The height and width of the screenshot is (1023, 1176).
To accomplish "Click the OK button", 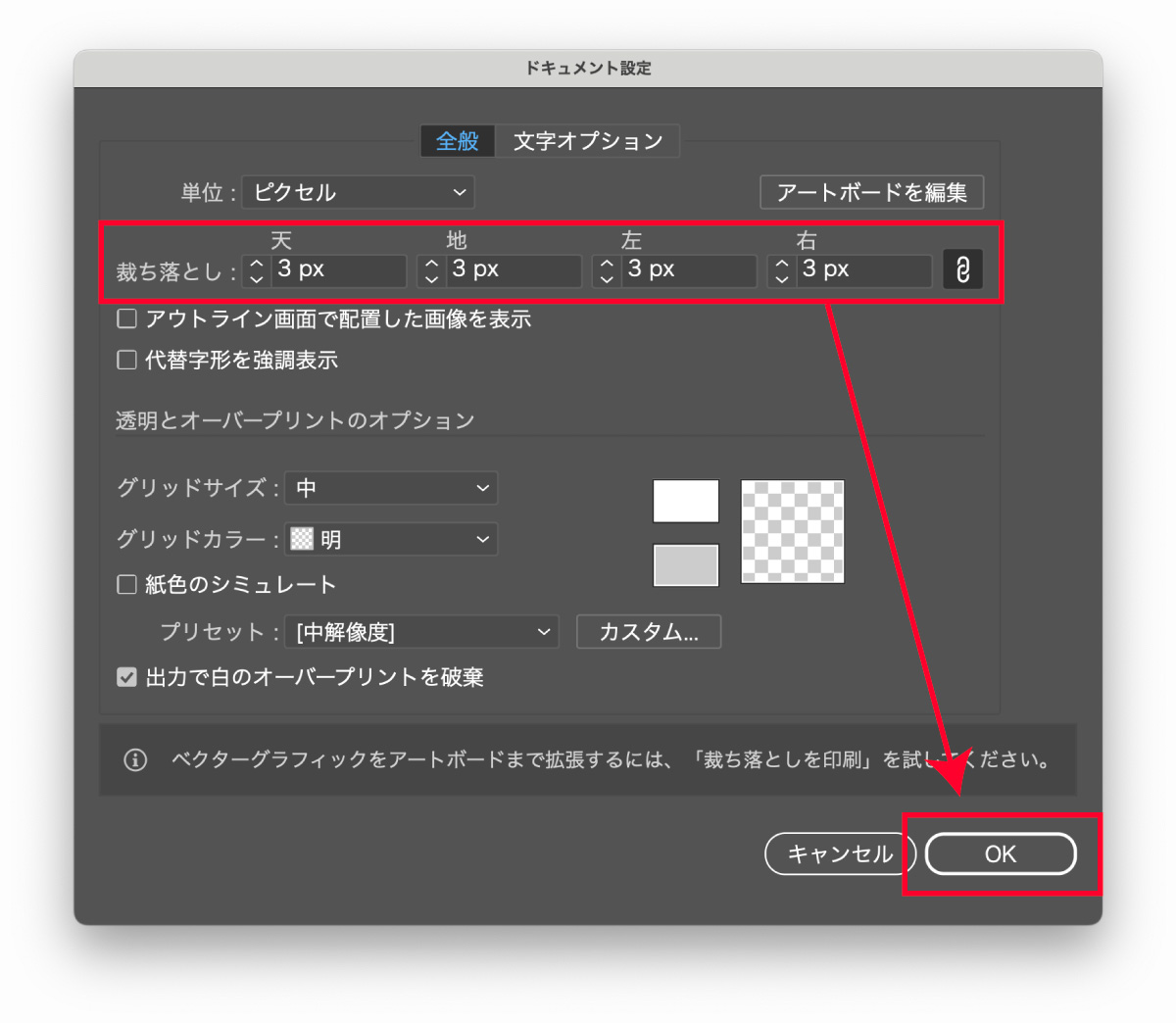I will (x=1001, y=853).
